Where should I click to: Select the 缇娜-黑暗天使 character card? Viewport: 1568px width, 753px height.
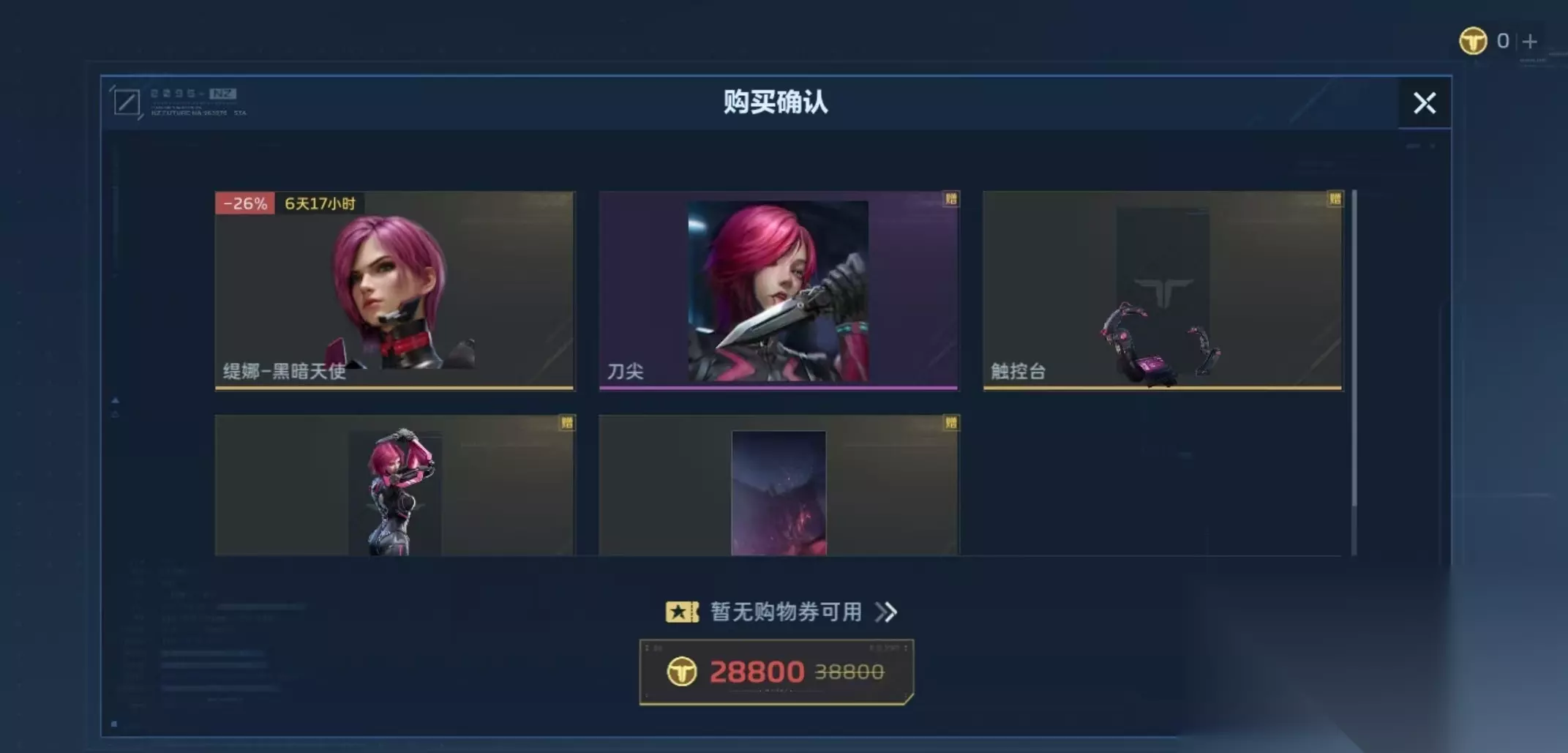pos(395,291)
